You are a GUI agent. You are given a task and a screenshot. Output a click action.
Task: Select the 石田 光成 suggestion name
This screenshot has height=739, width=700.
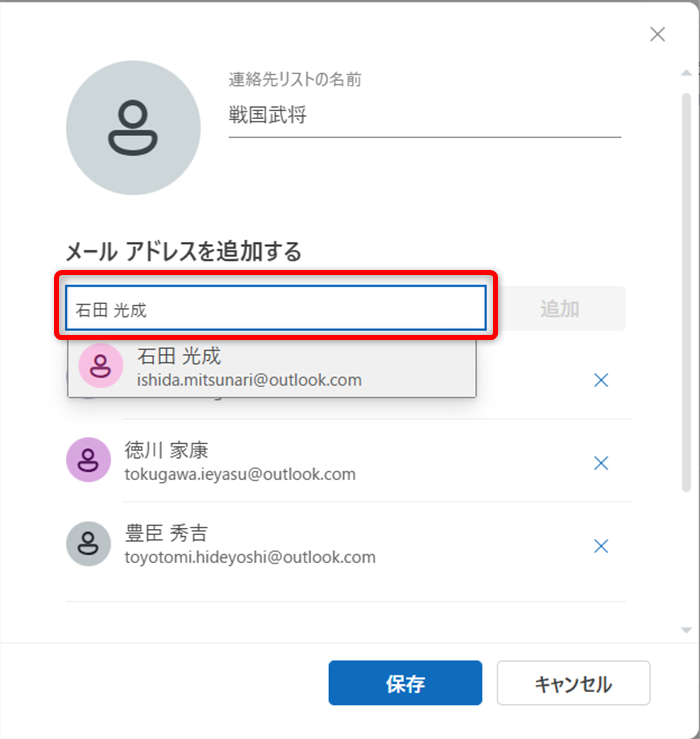click(179, 356)
